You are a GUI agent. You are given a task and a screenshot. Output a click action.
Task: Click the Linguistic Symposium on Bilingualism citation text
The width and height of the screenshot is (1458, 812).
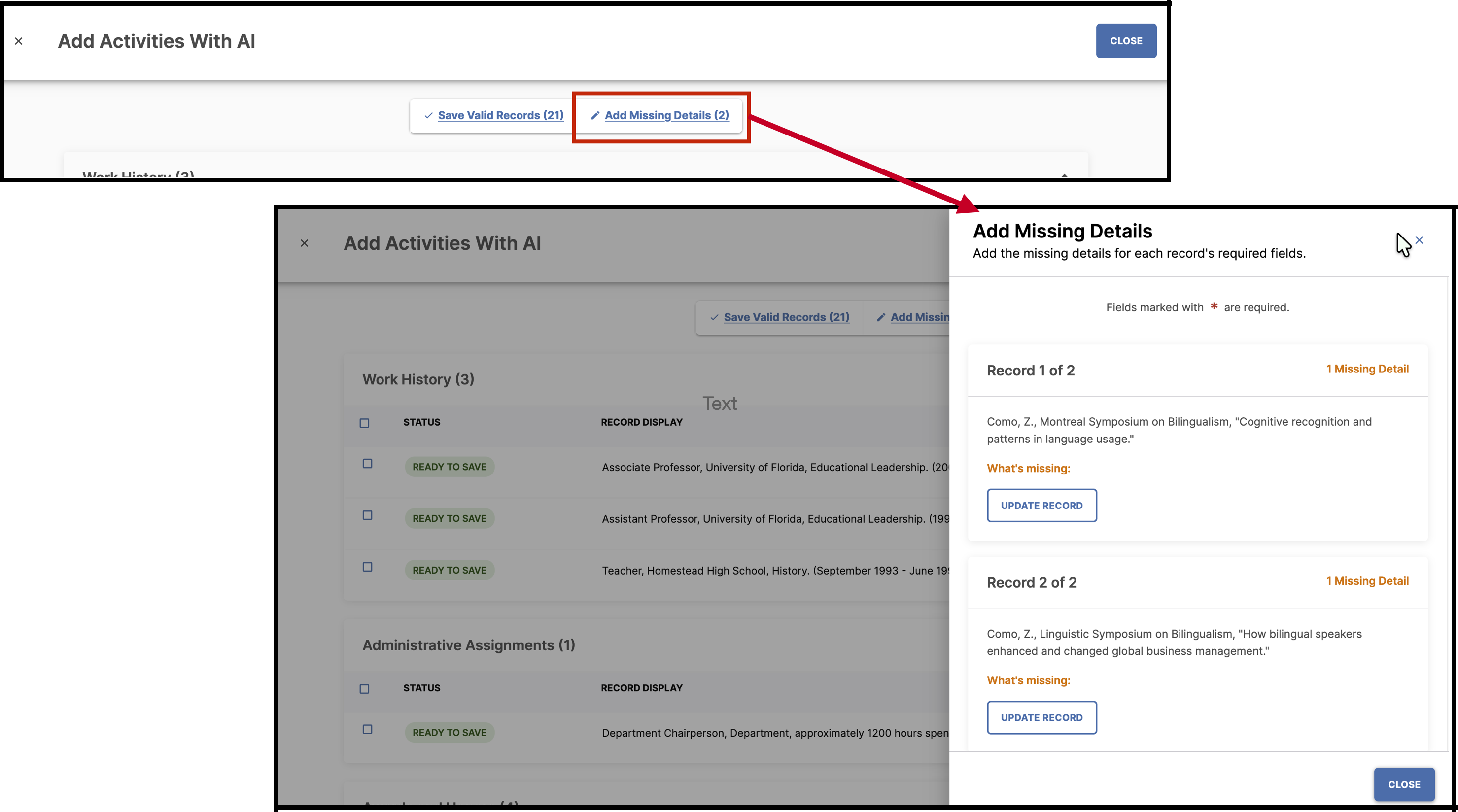coord(1175,642)
